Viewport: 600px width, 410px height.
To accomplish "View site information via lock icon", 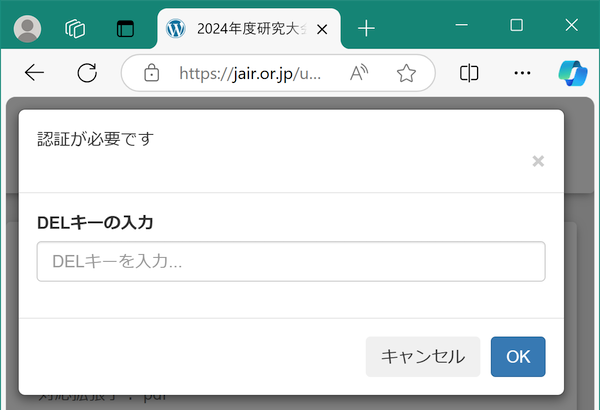I will tap(152, 73).
